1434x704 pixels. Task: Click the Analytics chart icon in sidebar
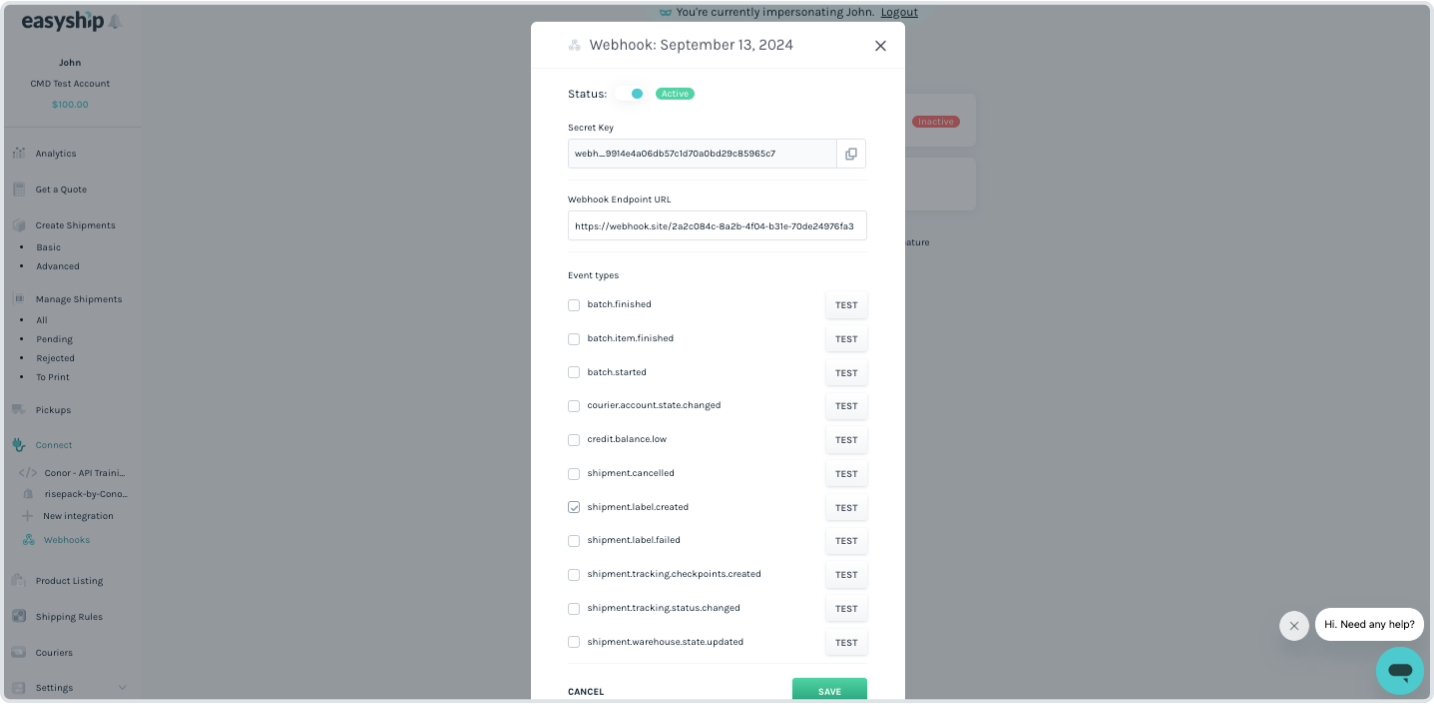19,153
